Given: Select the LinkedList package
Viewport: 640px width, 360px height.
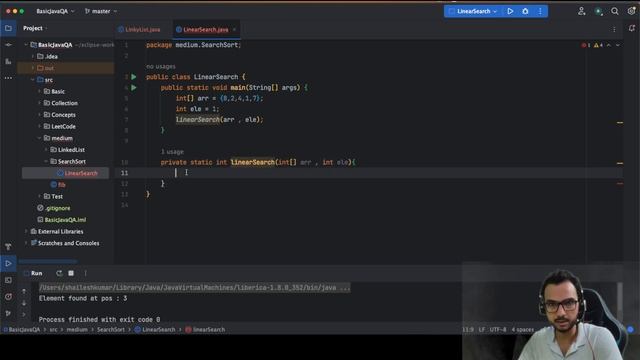Looking at the screenshot, I should tap(71, 150).
